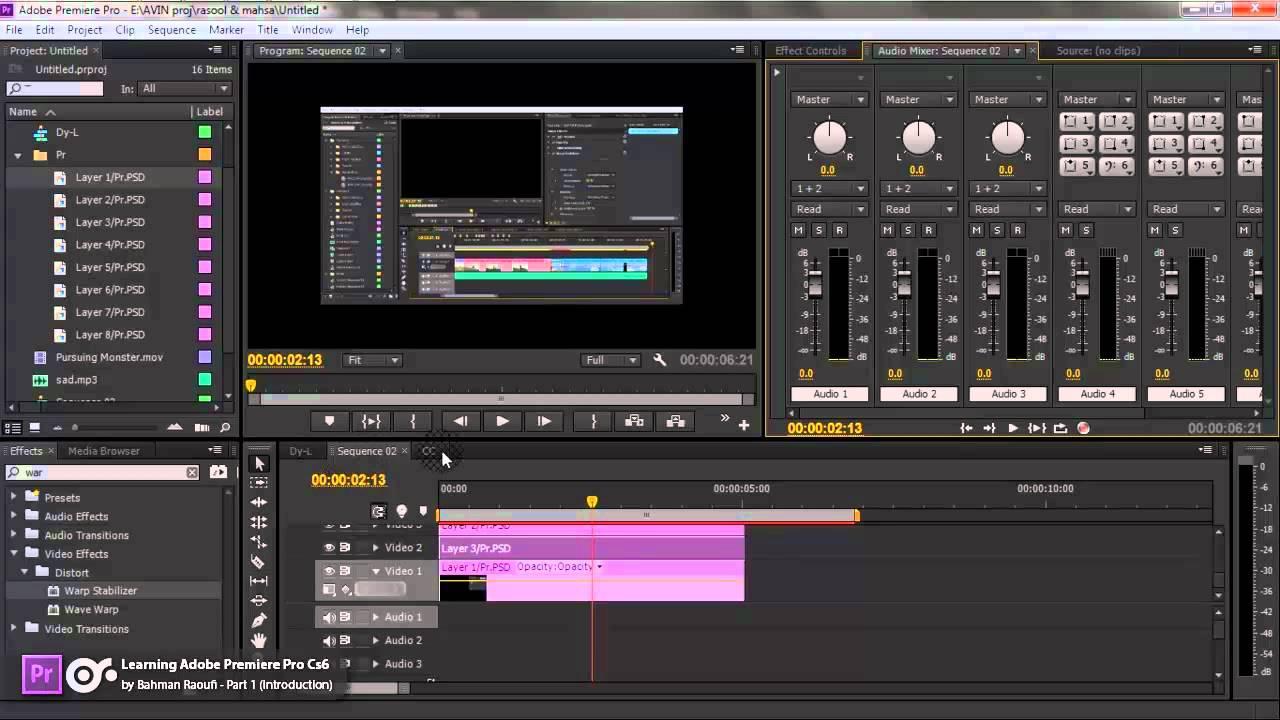
Task: Select the Rolling Edit tool
Action: (259, 522)
